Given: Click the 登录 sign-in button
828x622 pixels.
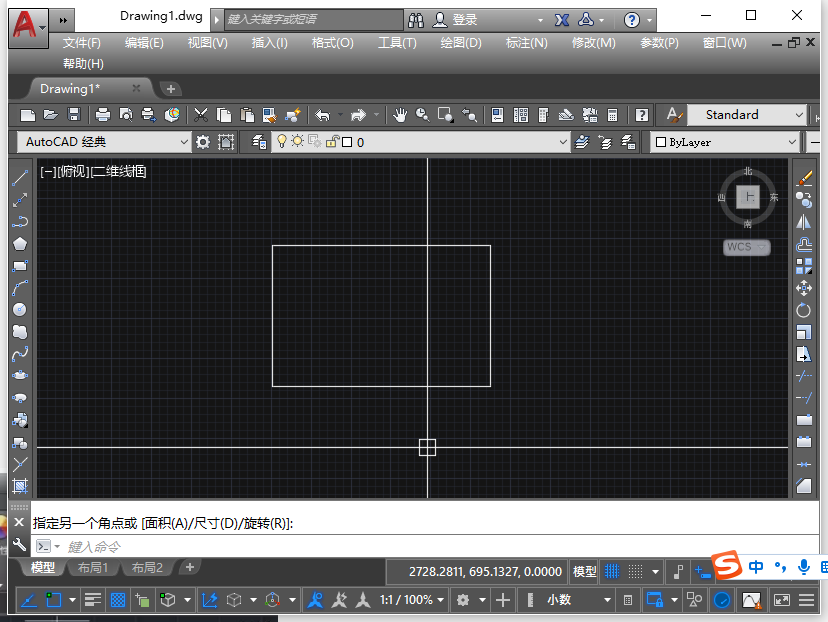Looking at the screenshot, I should [x=455, y=20].
